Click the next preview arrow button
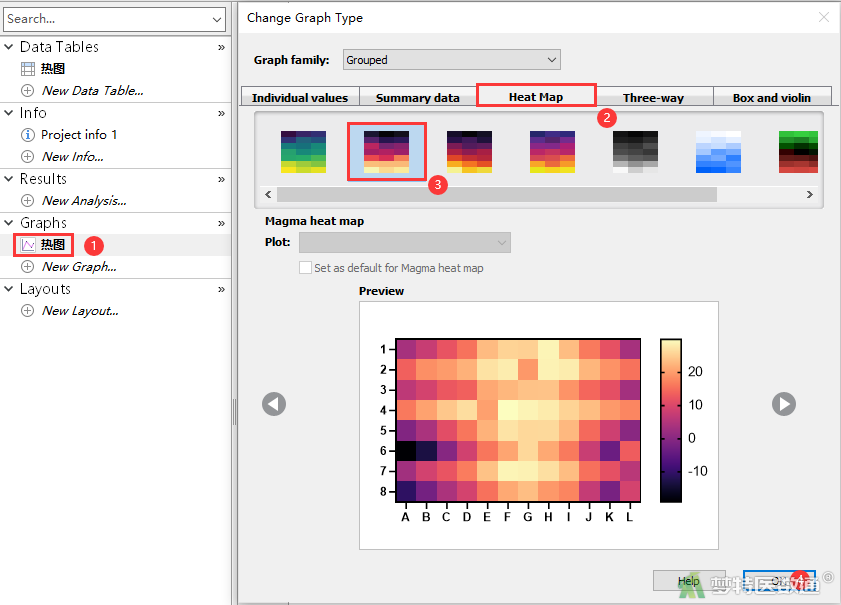841x605 pixels. [784, 404]
